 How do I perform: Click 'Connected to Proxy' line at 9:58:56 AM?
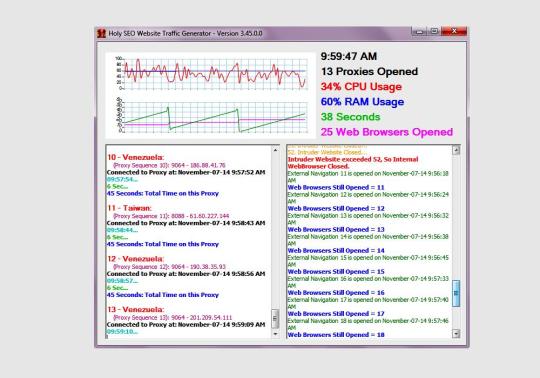(x=186, y=274)
